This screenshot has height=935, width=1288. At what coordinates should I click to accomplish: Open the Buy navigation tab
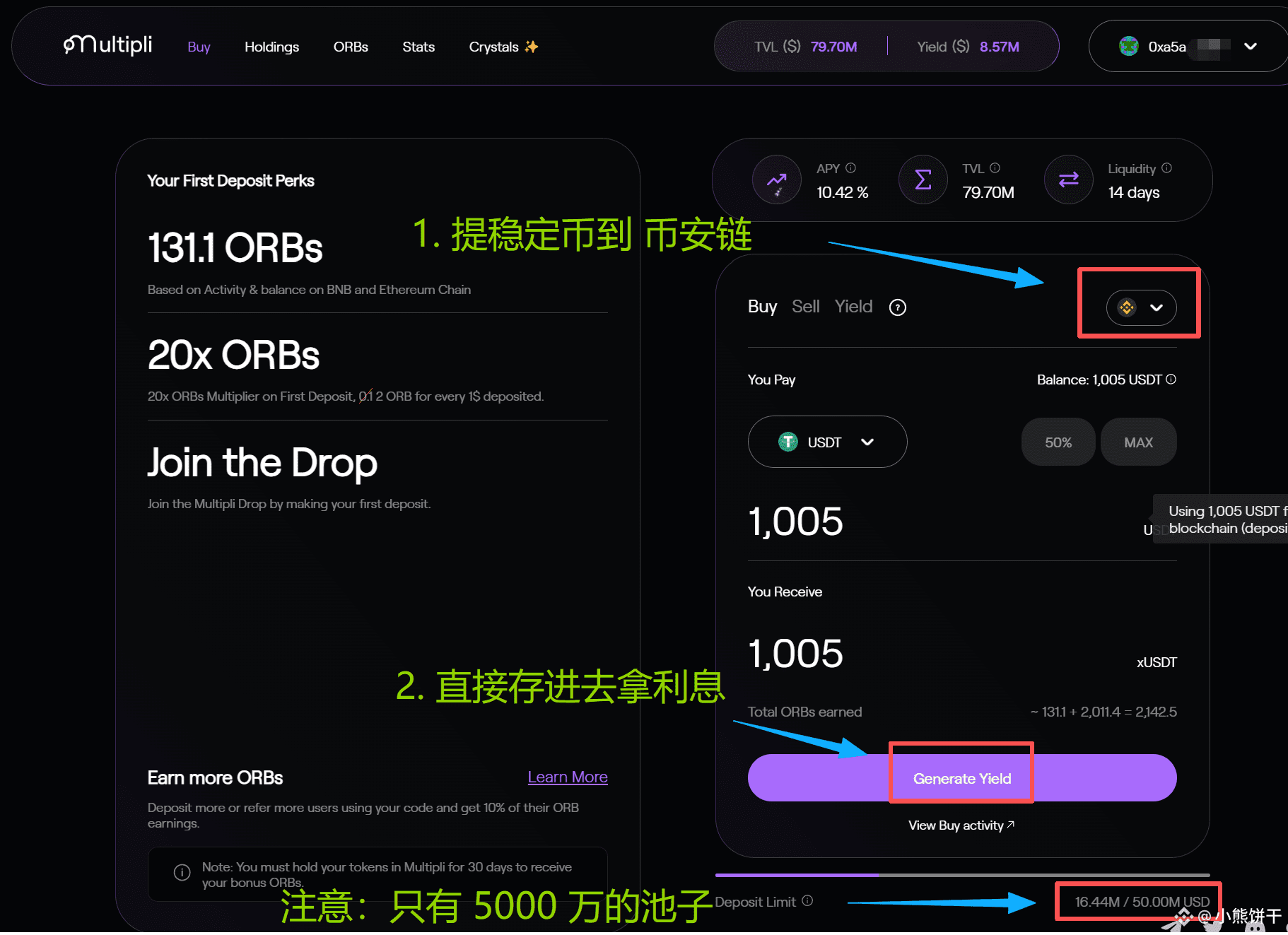click(199, 47)
